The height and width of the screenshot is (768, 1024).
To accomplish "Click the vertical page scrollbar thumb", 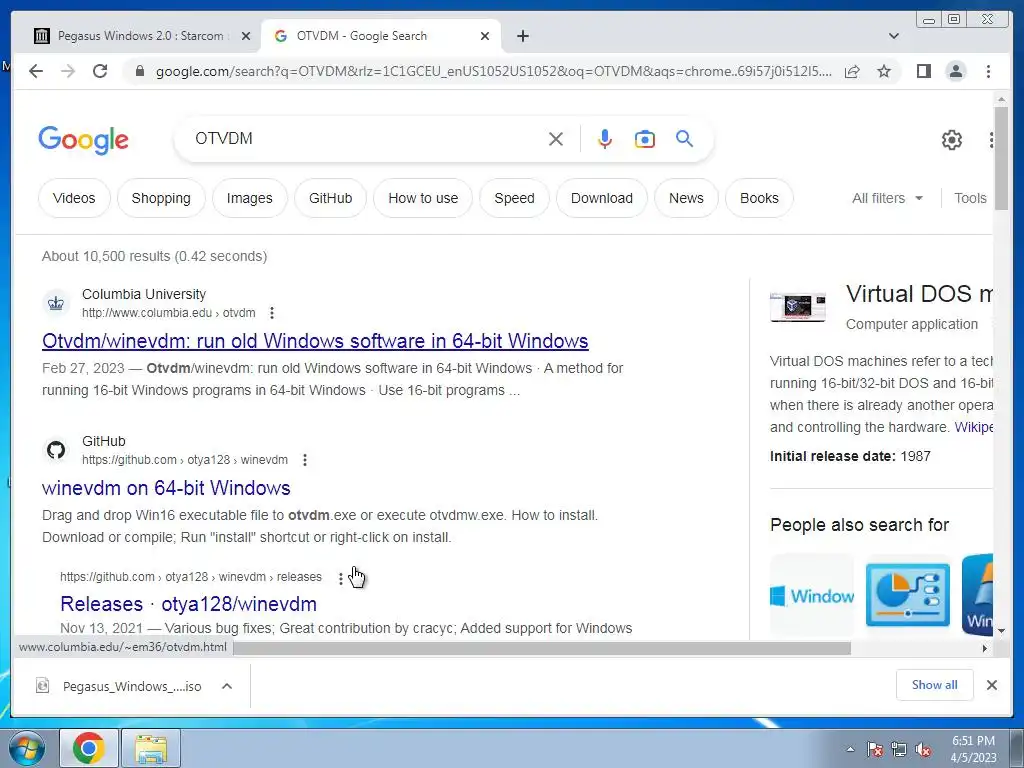I will pyautogui.click(x=1001, y=158).
